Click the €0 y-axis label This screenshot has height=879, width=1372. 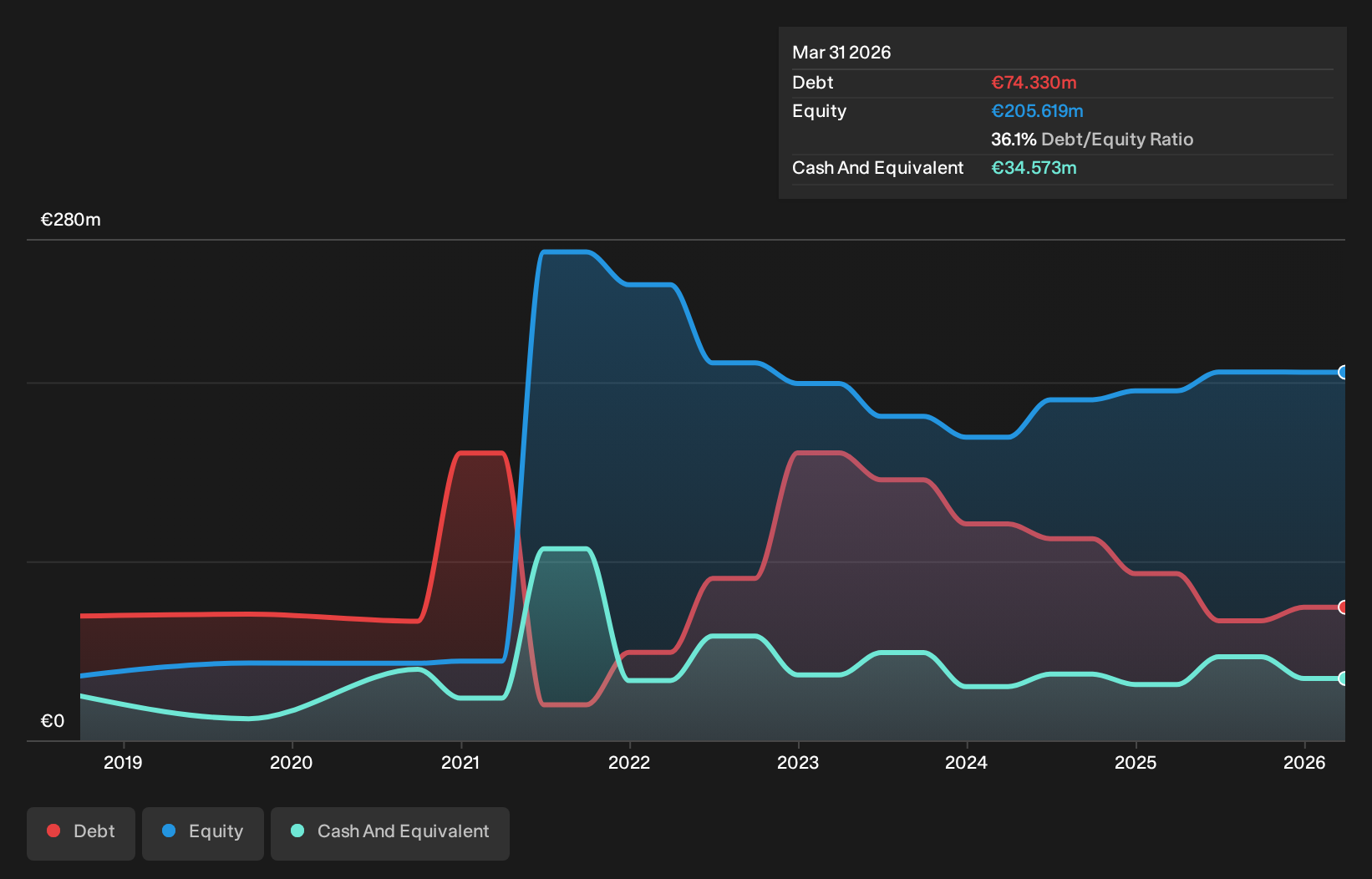[x=53, y=721]
